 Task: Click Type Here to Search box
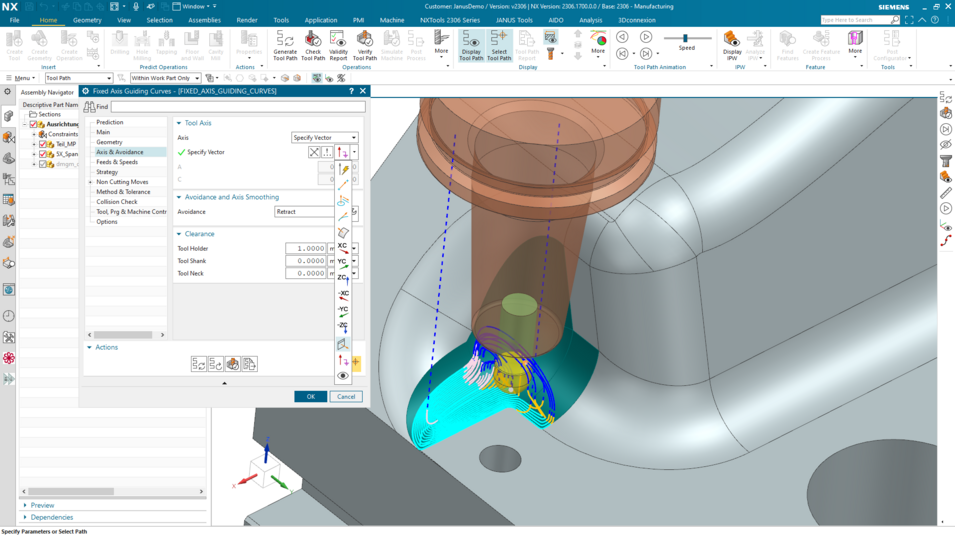pos(855,20)
